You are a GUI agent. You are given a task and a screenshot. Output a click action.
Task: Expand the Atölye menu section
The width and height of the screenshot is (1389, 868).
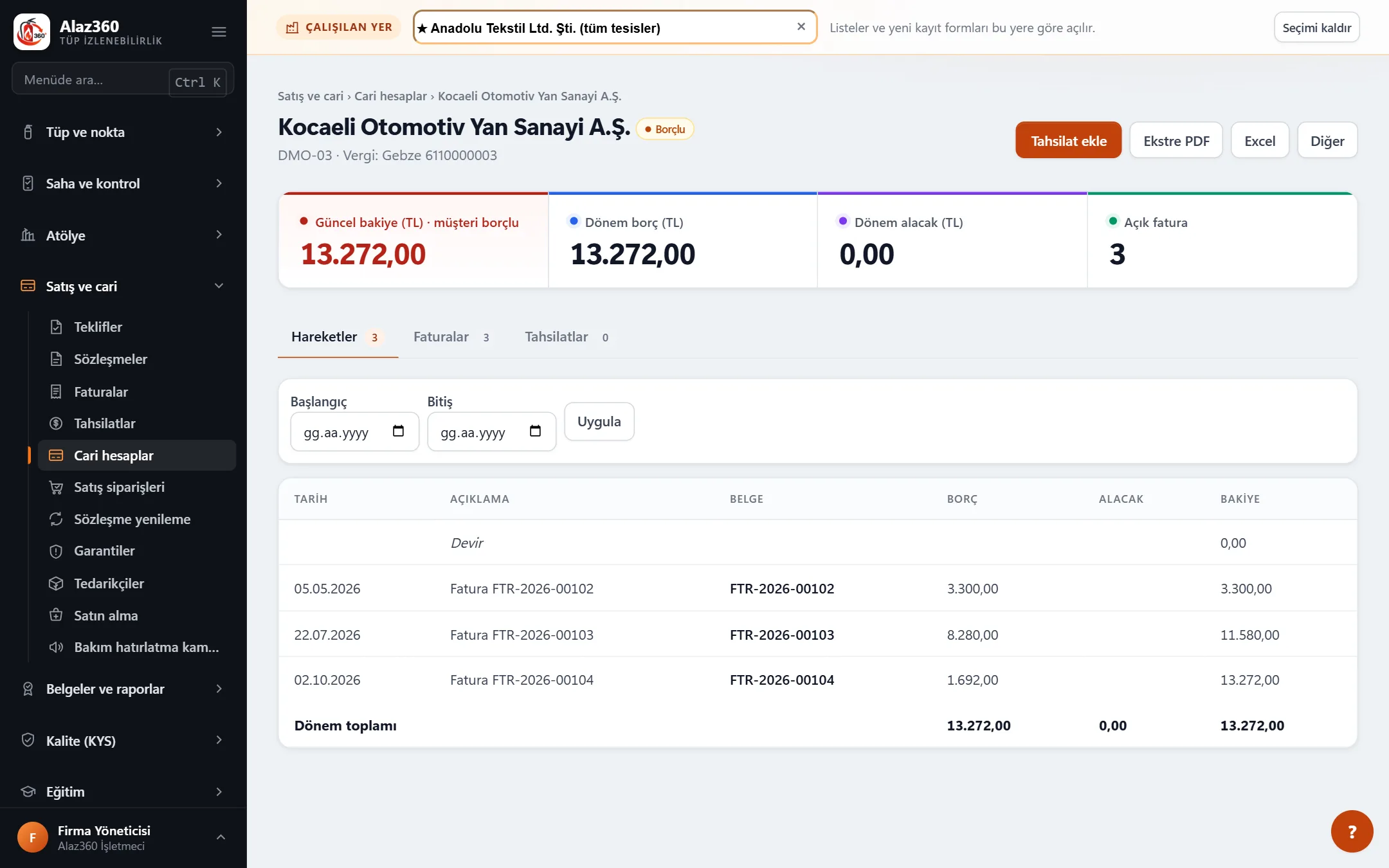(x=122, y=235)
